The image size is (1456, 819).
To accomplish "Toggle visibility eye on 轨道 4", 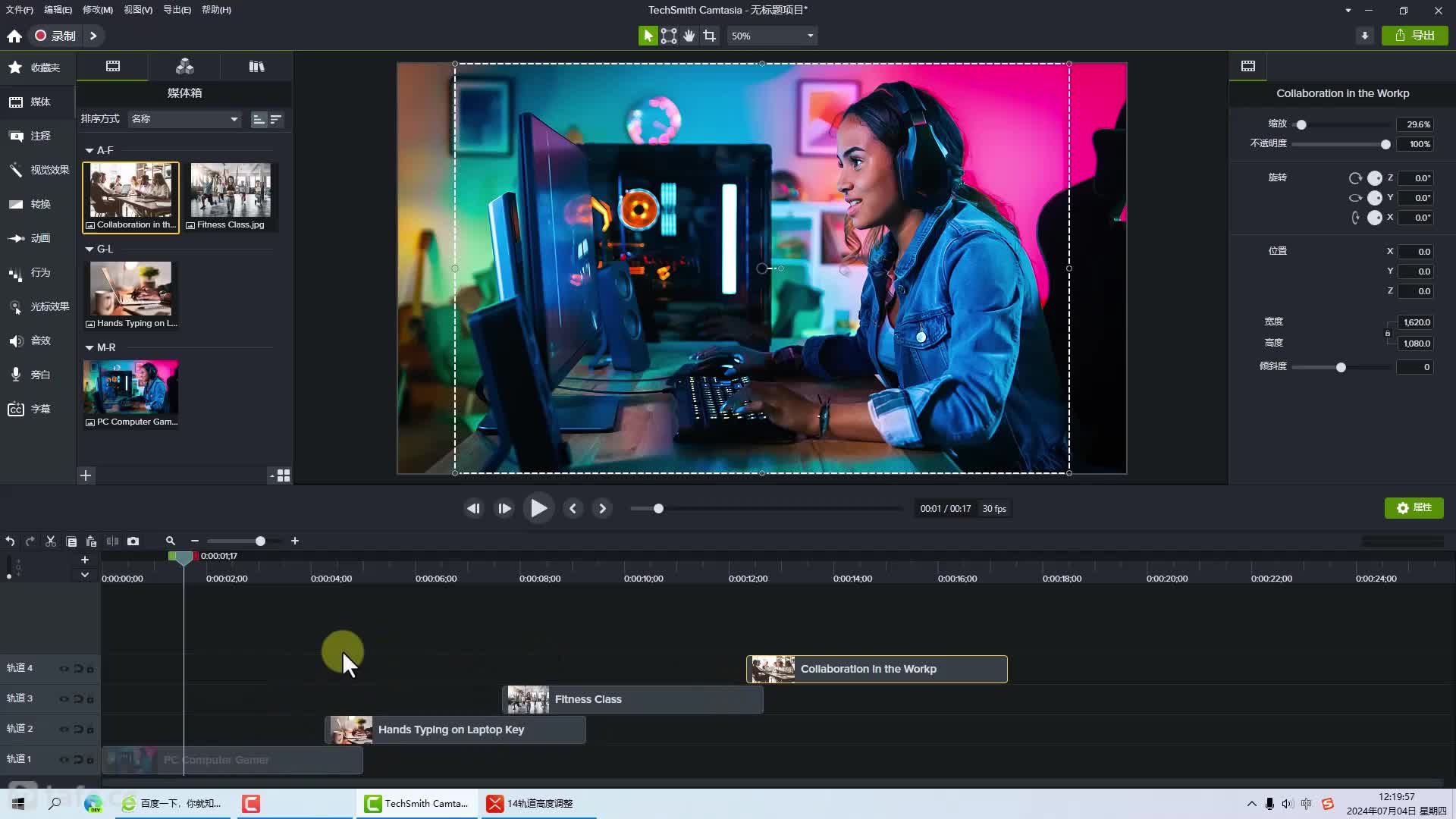I will 64,669.
